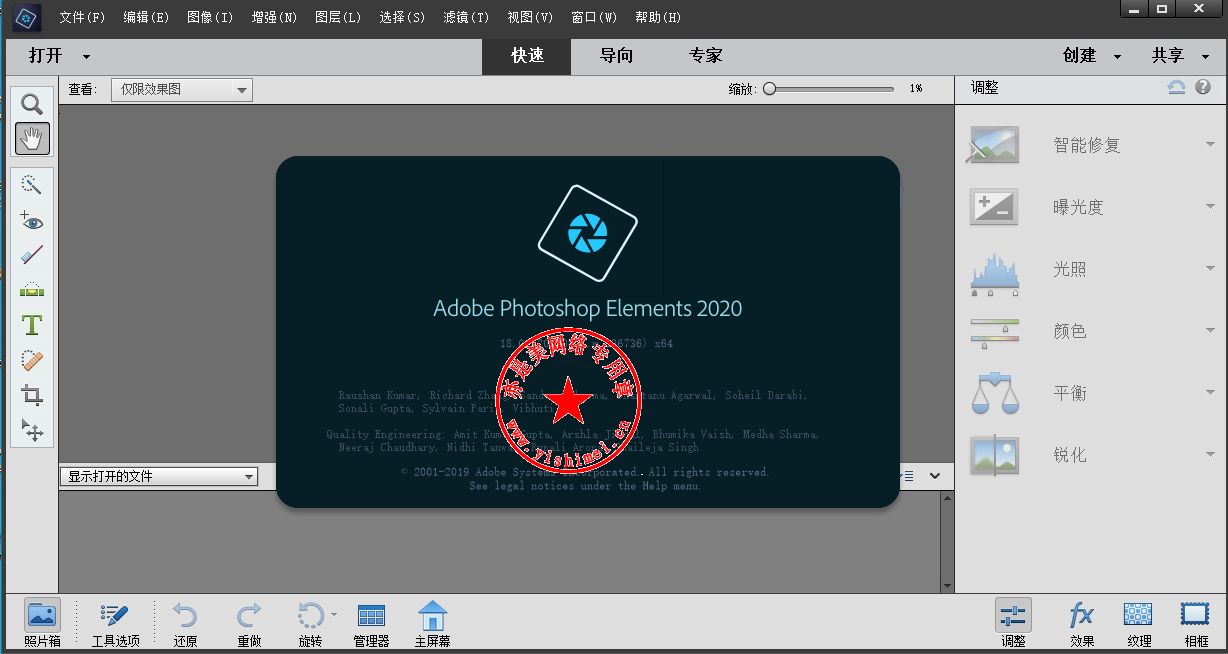Click the Exposure (曝光度) thumbnail icon
The height and width of the screenshot is (654, 1228).
[x=994, y=207]
